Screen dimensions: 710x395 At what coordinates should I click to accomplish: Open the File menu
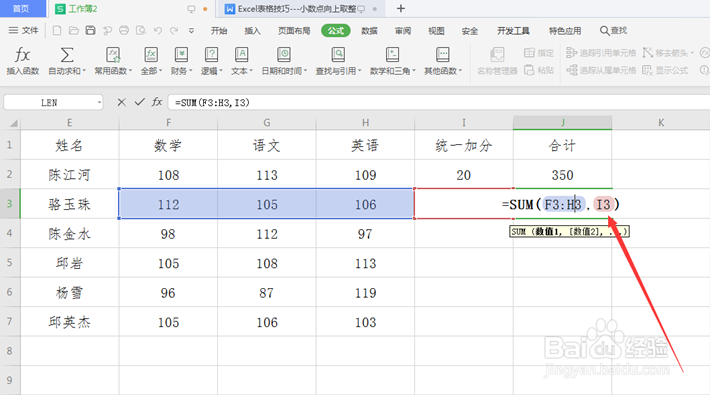pyautogui.click(x=24, y=30)
